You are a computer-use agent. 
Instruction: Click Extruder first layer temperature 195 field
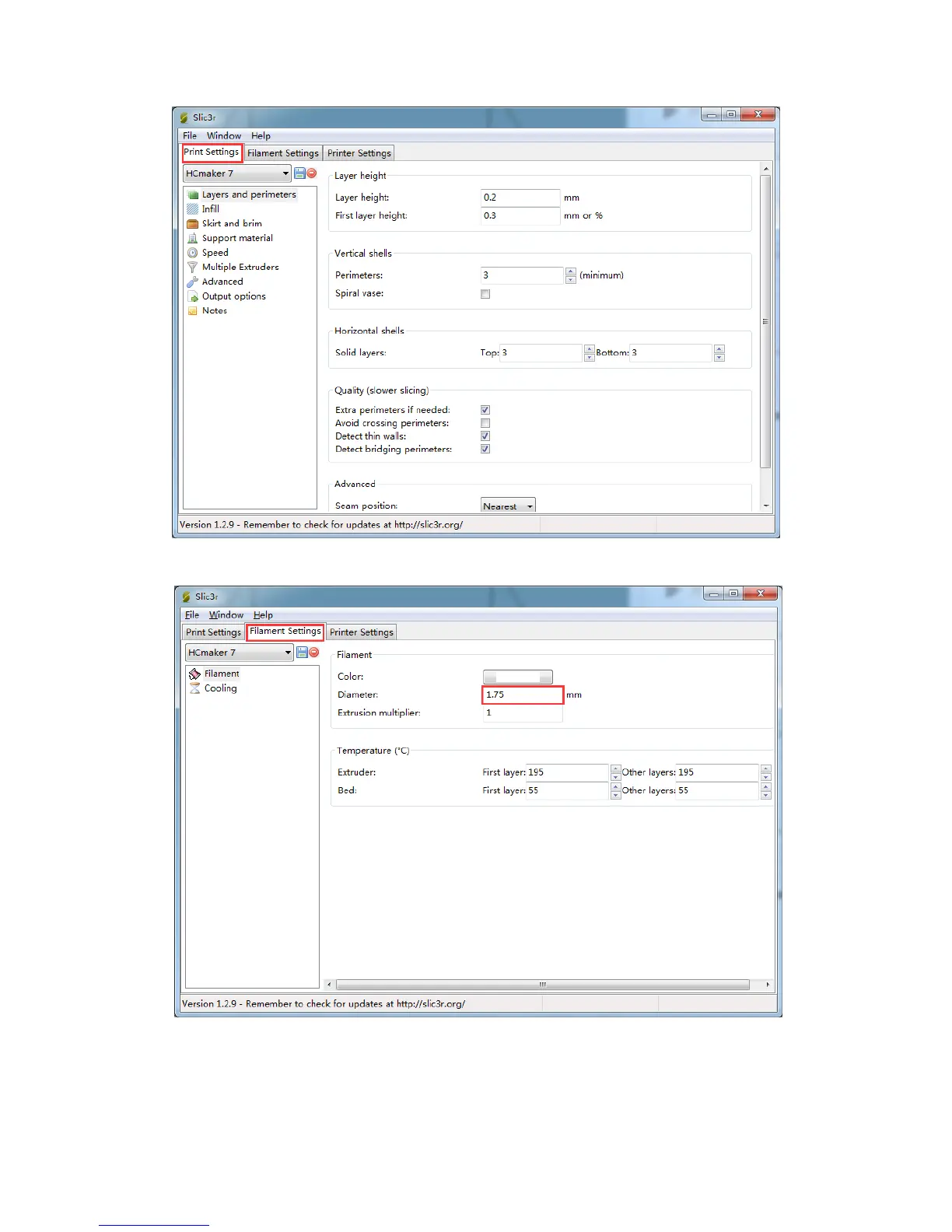(568, 772)
